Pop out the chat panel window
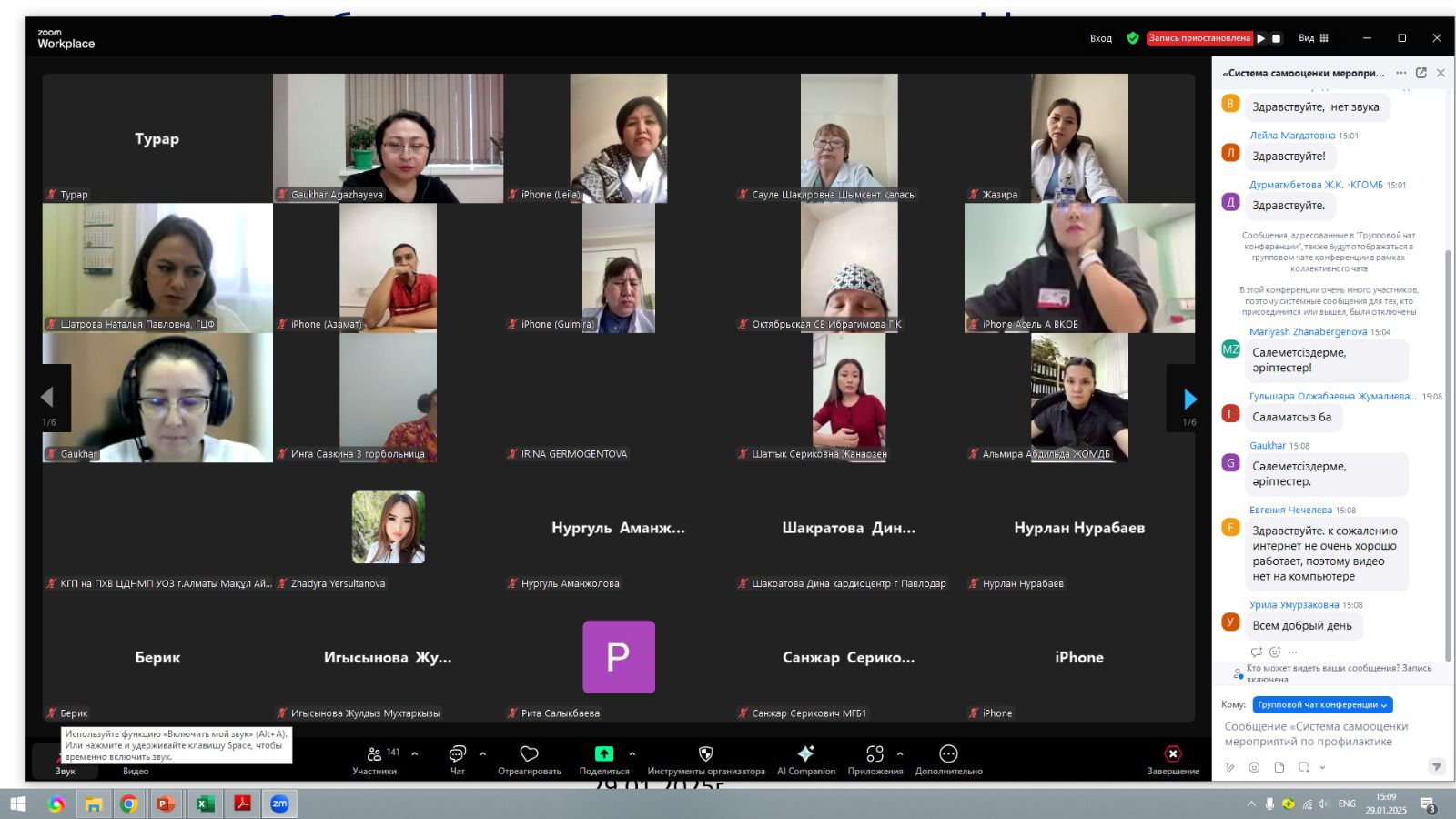Screen dimensions: 1456x819 (1421, 73)
